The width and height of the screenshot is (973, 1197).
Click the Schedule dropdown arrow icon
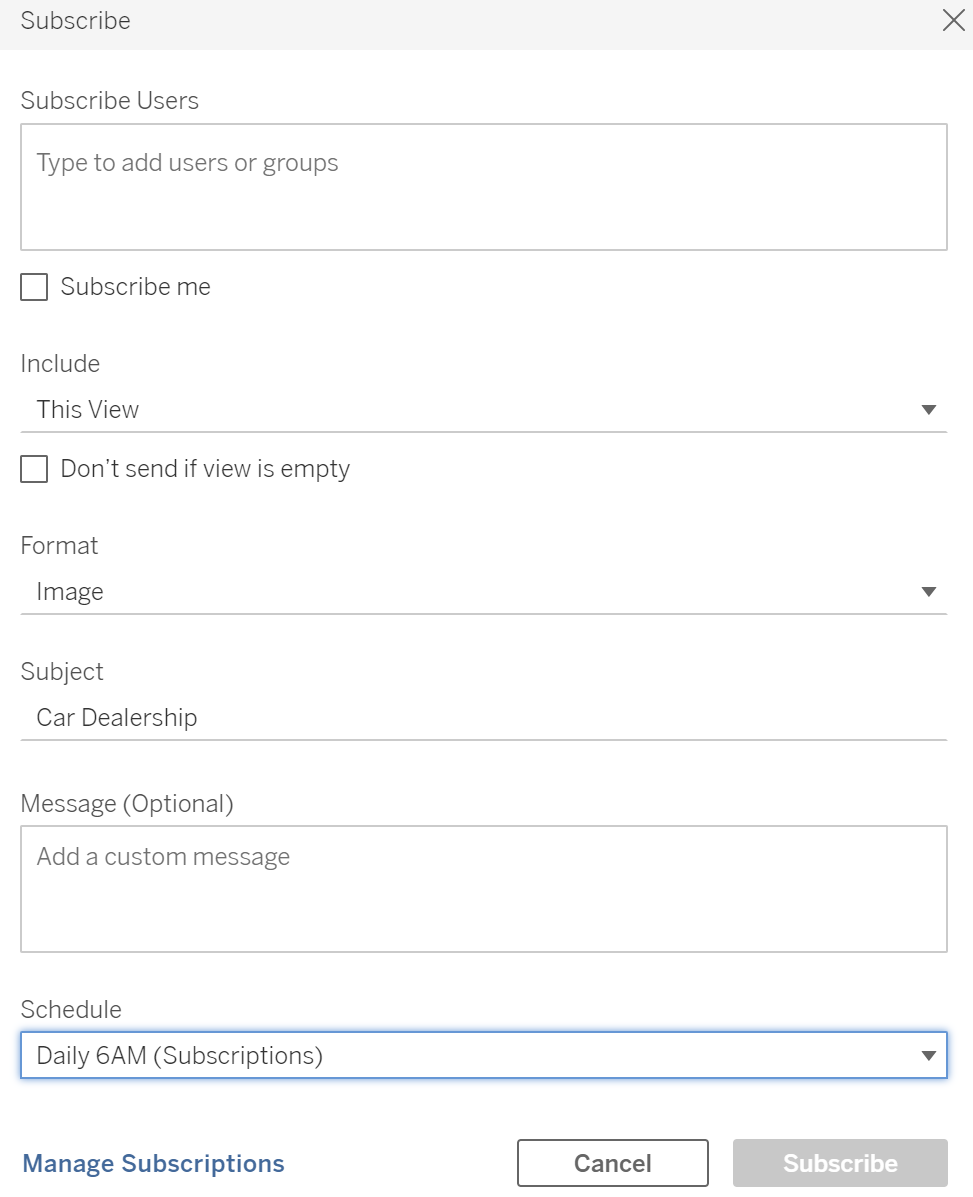[x=928, y=1056]
